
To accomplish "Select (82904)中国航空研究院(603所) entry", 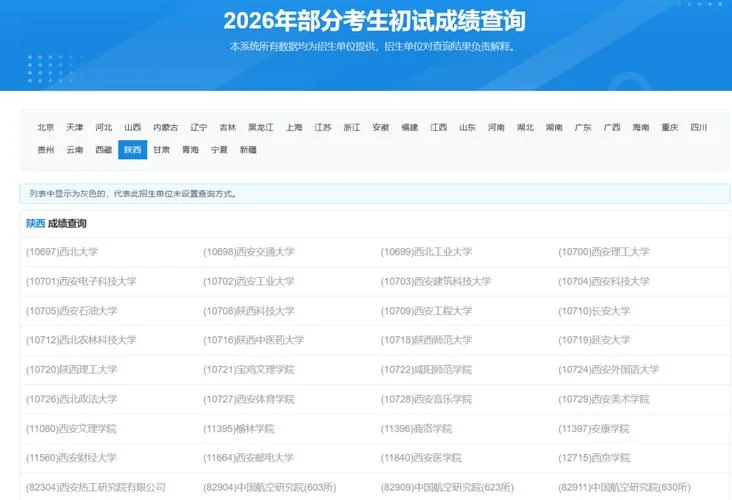I will (270, 487).
